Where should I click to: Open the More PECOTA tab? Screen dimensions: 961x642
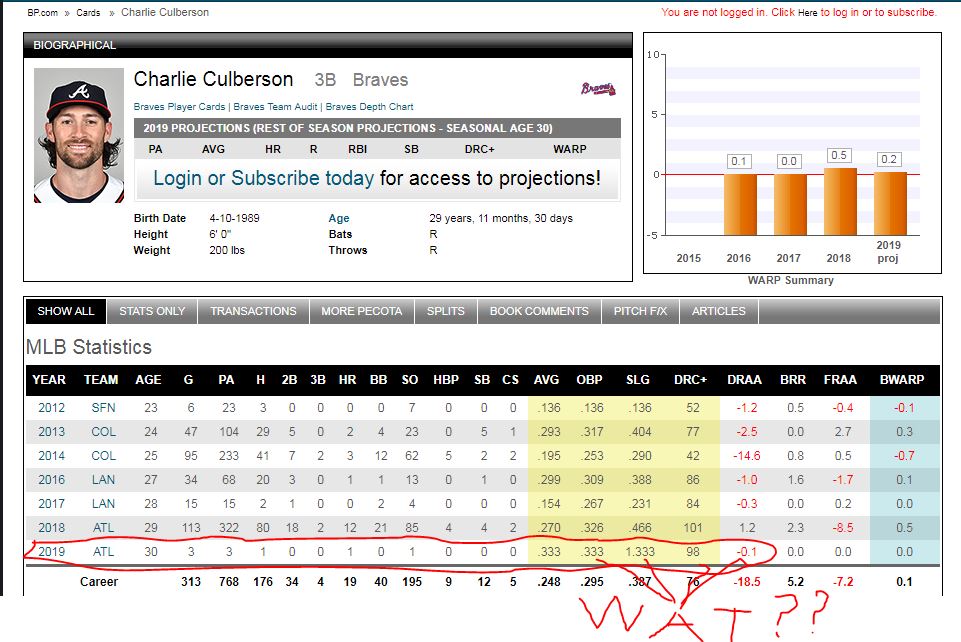(361, 311)
